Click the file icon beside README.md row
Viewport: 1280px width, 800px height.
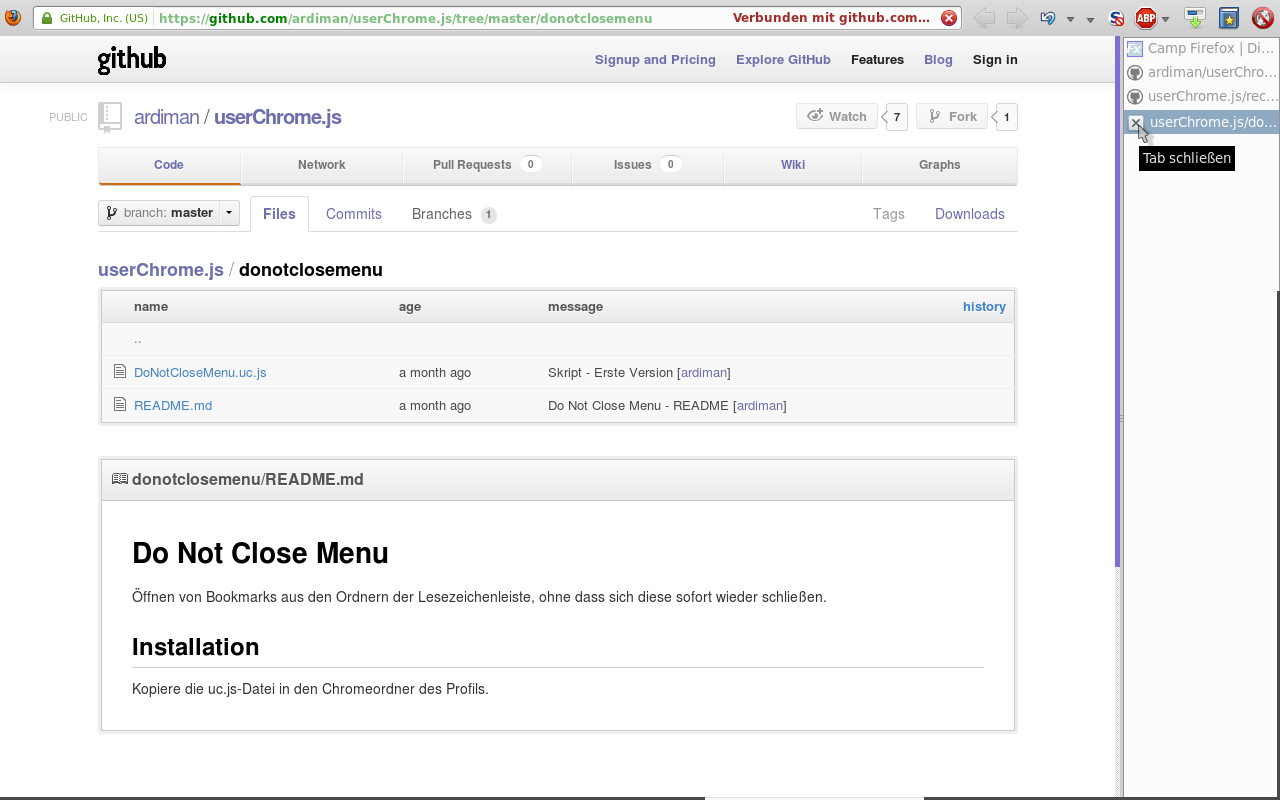(x=120, y=405)
